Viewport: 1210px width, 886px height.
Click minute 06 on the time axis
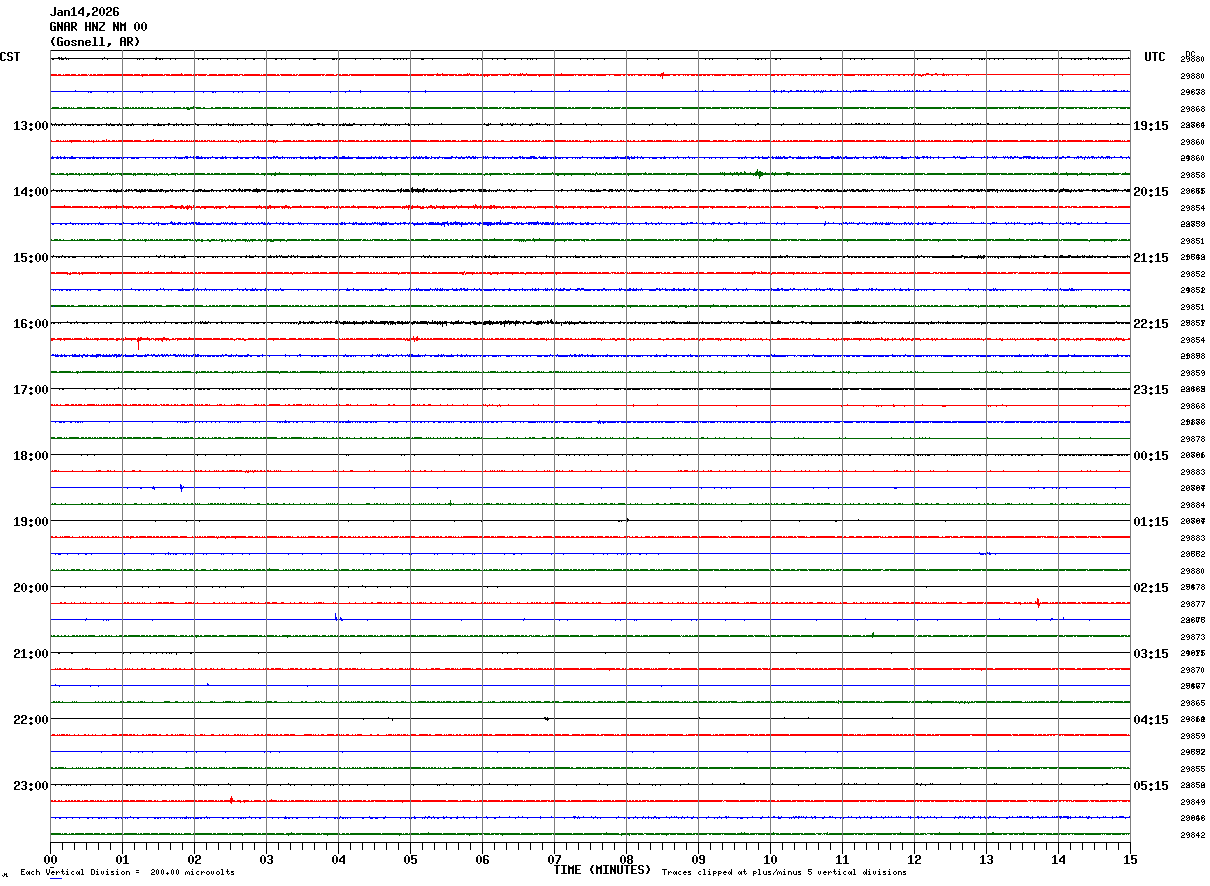click(482, 859)
